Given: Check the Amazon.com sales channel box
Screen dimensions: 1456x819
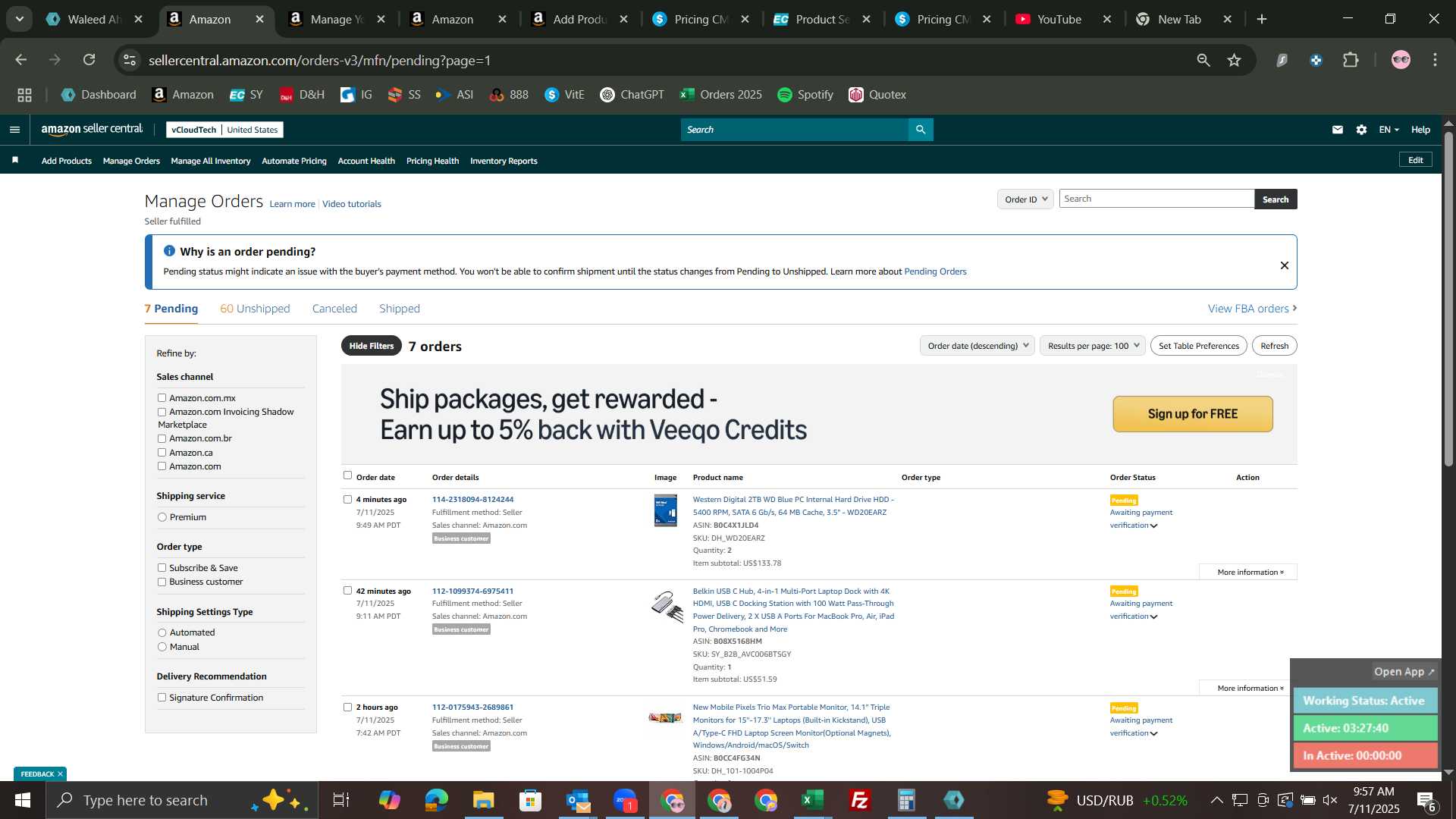Looking at the screenshot, I should [x=162, y=466].
